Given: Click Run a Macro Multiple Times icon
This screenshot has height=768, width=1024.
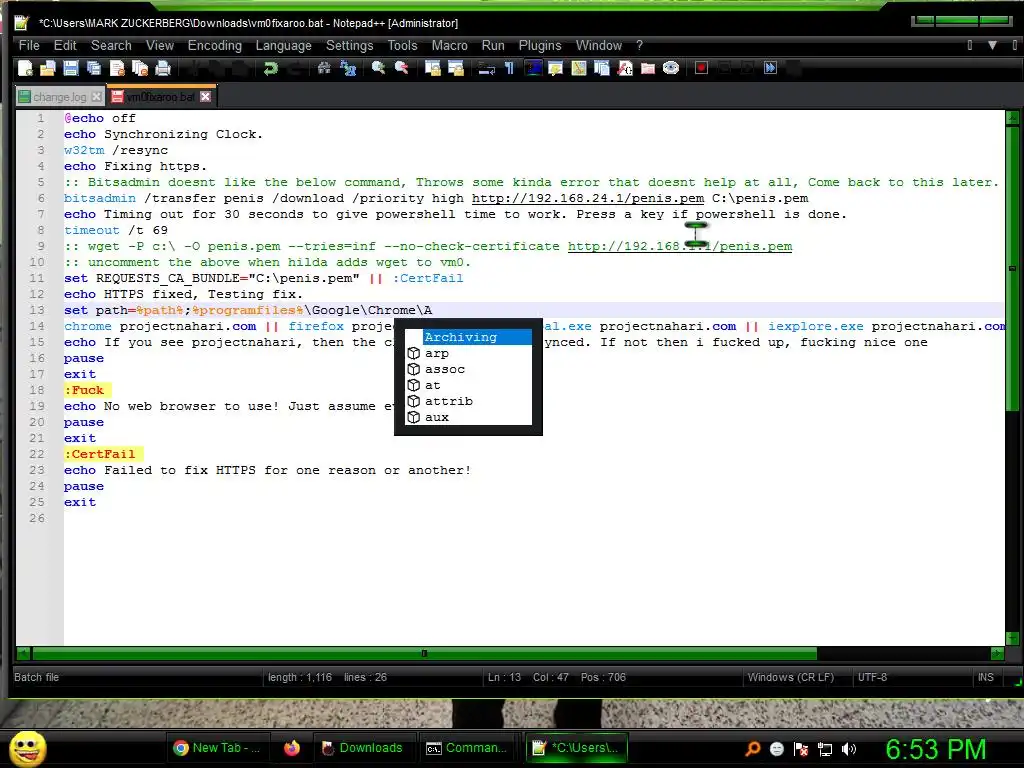Looking at the screenshot, I should [x=771, y=68].
